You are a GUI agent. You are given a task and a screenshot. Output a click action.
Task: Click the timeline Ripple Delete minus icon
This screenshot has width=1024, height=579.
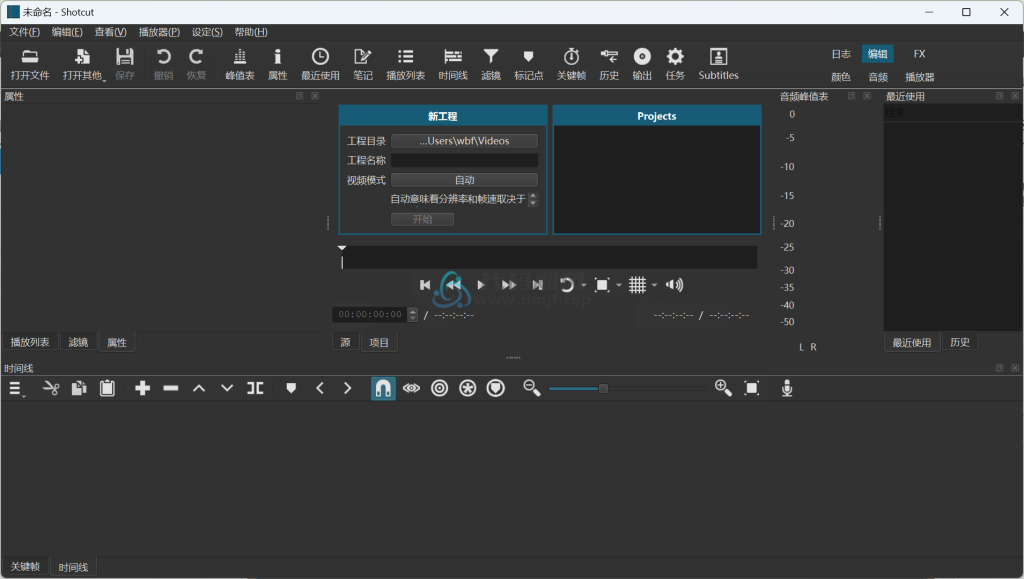click(x=170, y=388)
